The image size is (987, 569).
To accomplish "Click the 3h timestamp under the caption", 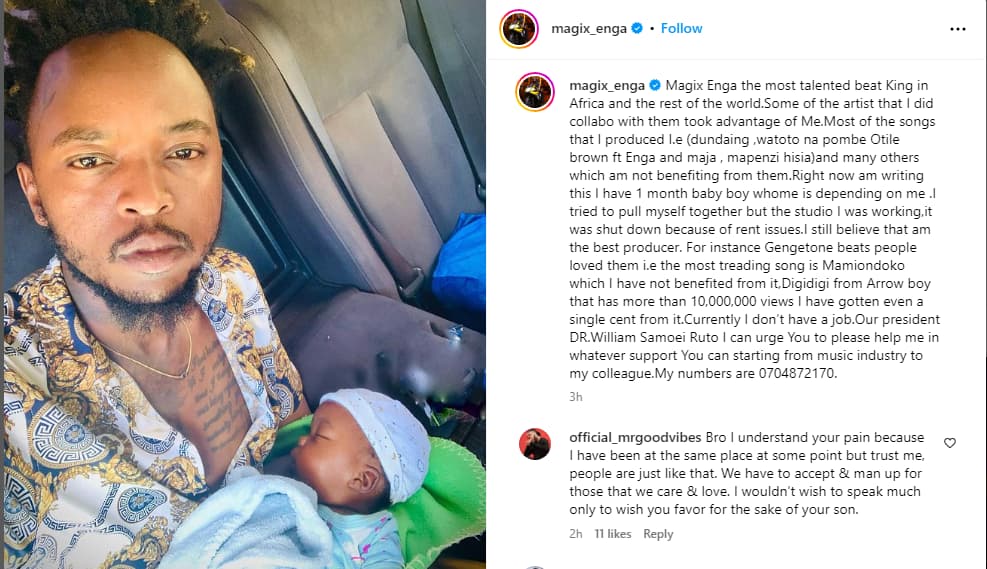I will 576,397.
